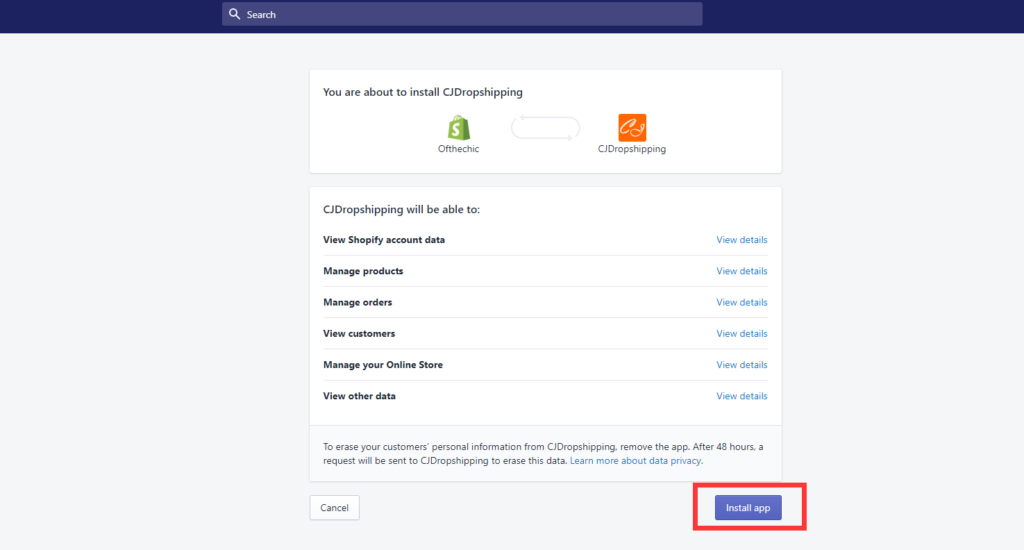The height and width of the screenshot is (550, 1024).
Task: View details for View customers
Action: [x=741, y=334]
